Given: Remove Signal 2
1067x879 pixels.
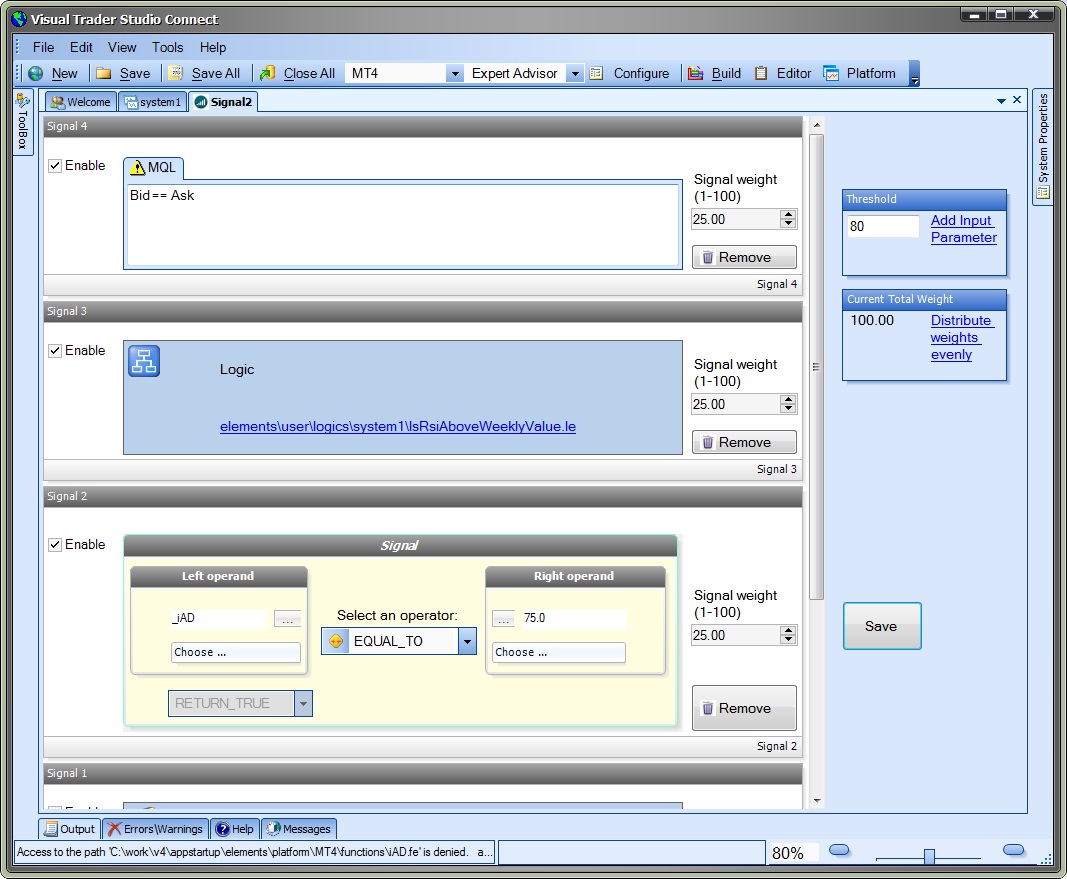Looking at the screenshot, I should click(x=744, y=708).
